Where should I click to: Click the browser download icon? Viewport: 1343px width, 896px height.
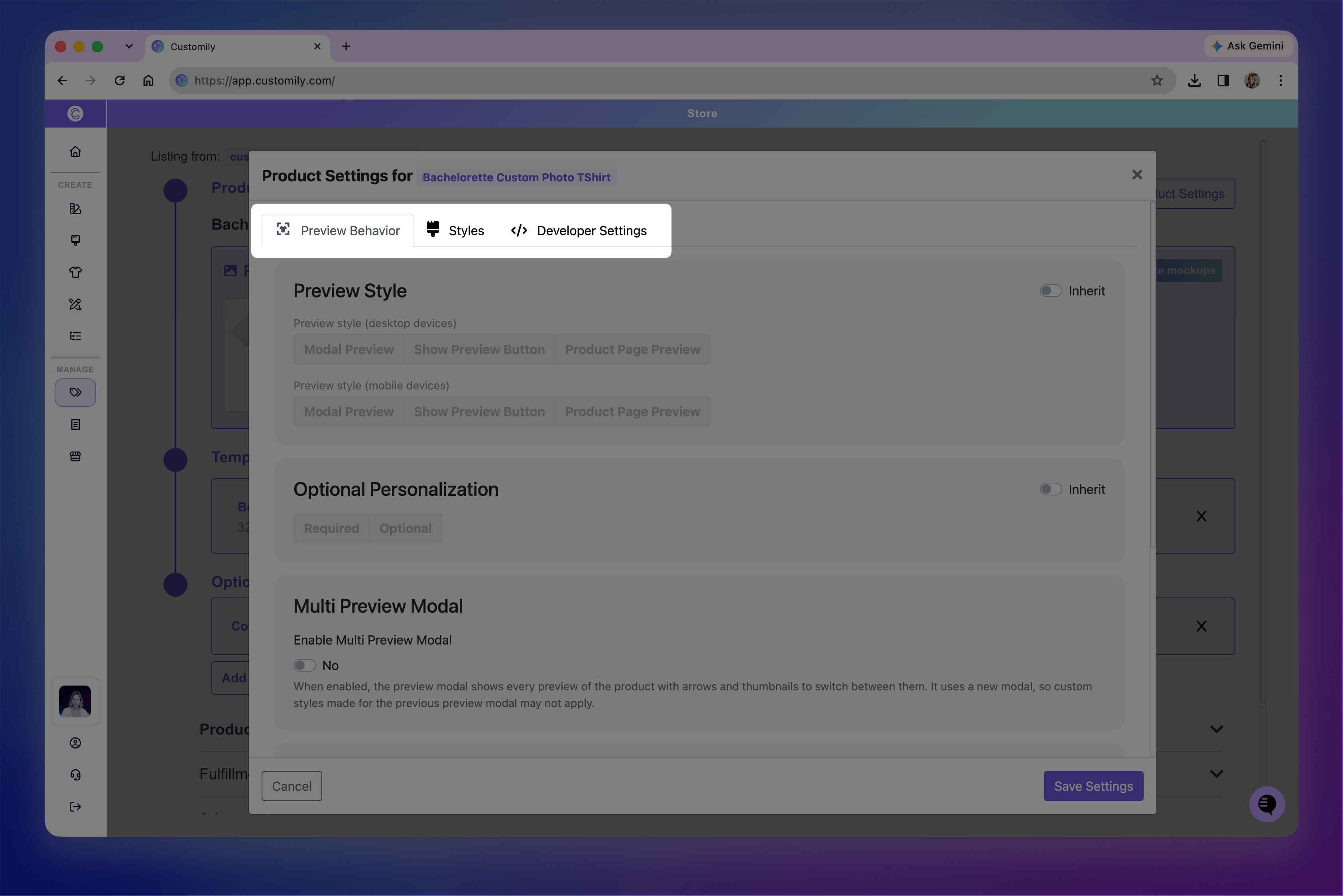click(x=1194, y=81)
